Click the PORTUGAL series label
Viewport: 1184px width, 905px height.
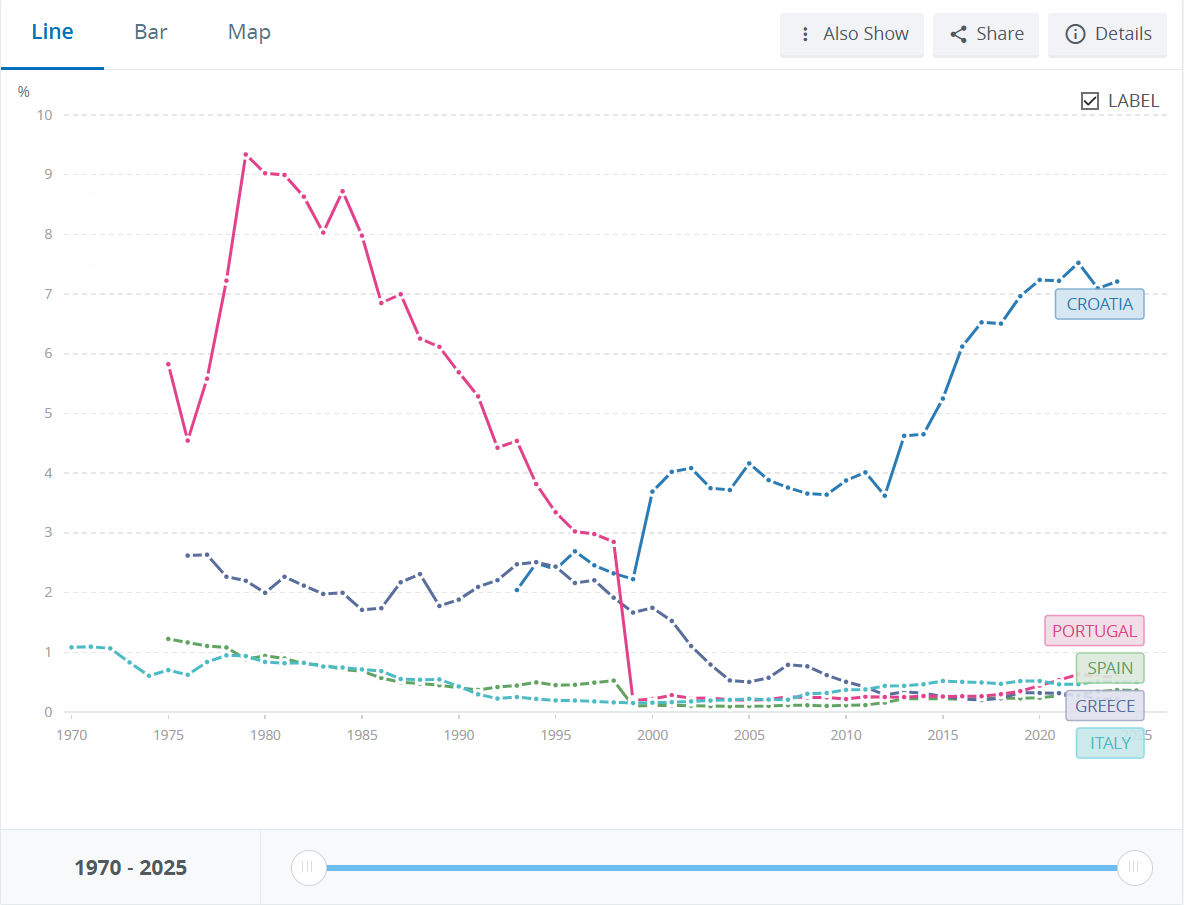(x=1094, y=631)
